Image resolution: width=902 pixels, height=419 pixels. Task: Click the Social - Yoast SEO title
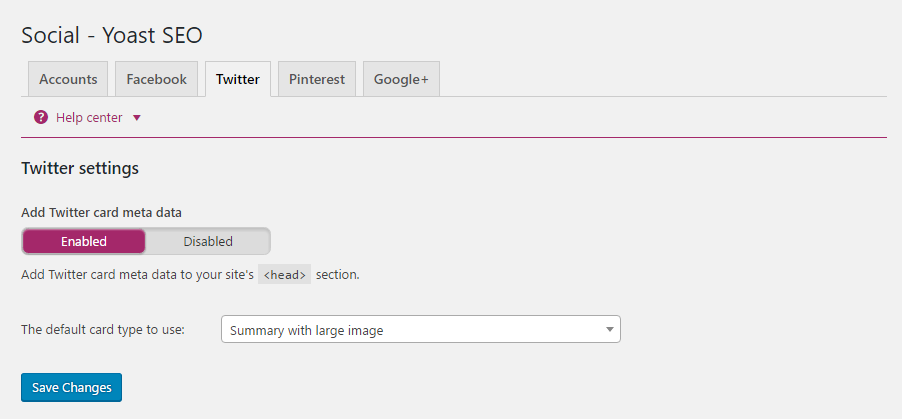112,36
